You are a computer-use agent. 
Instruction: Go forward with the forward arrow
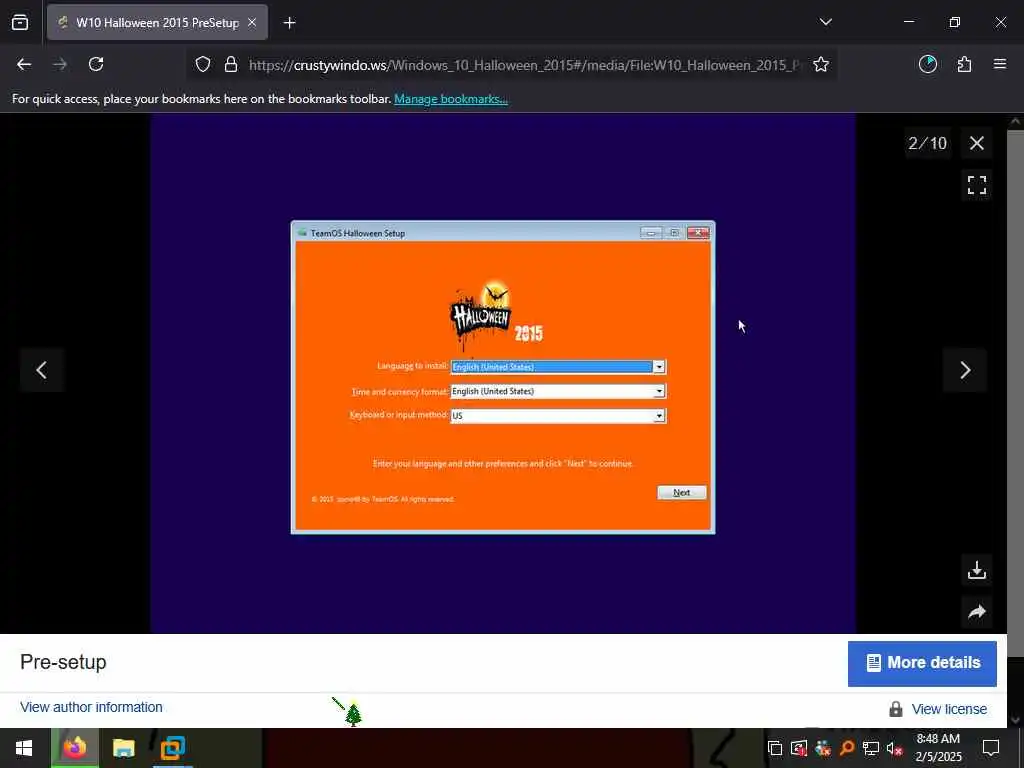coord(60,64)
